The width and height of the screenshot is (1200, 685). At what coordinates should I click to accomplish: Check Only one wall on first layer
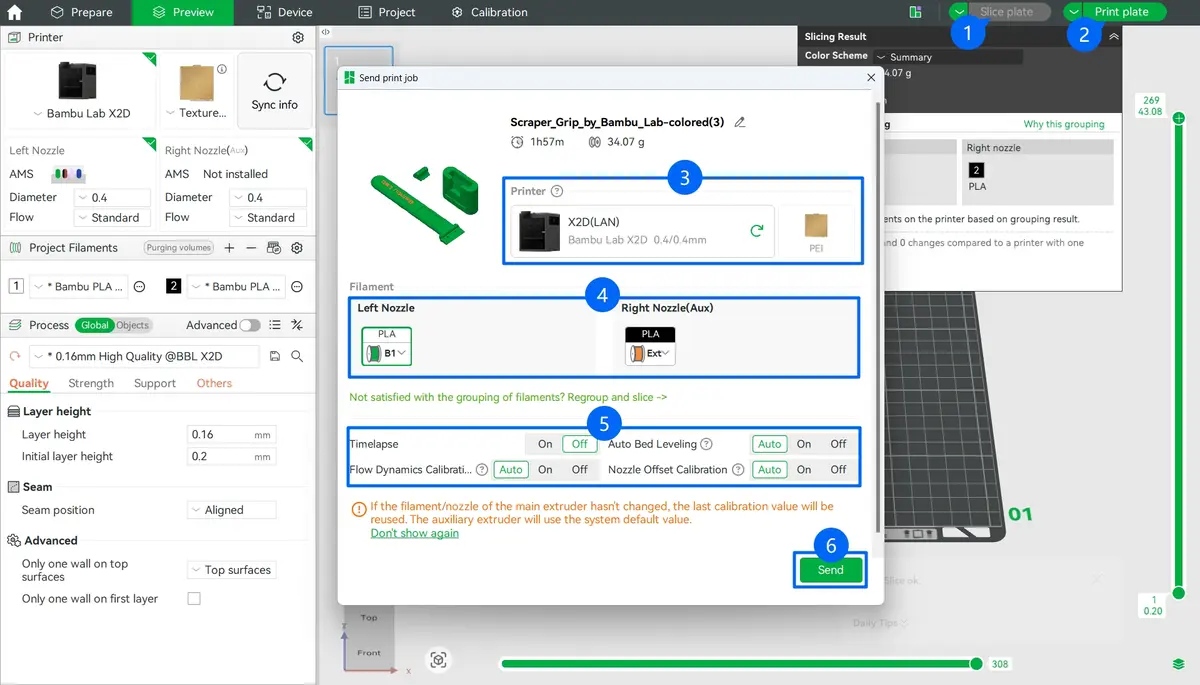click(x=194, y=599)
